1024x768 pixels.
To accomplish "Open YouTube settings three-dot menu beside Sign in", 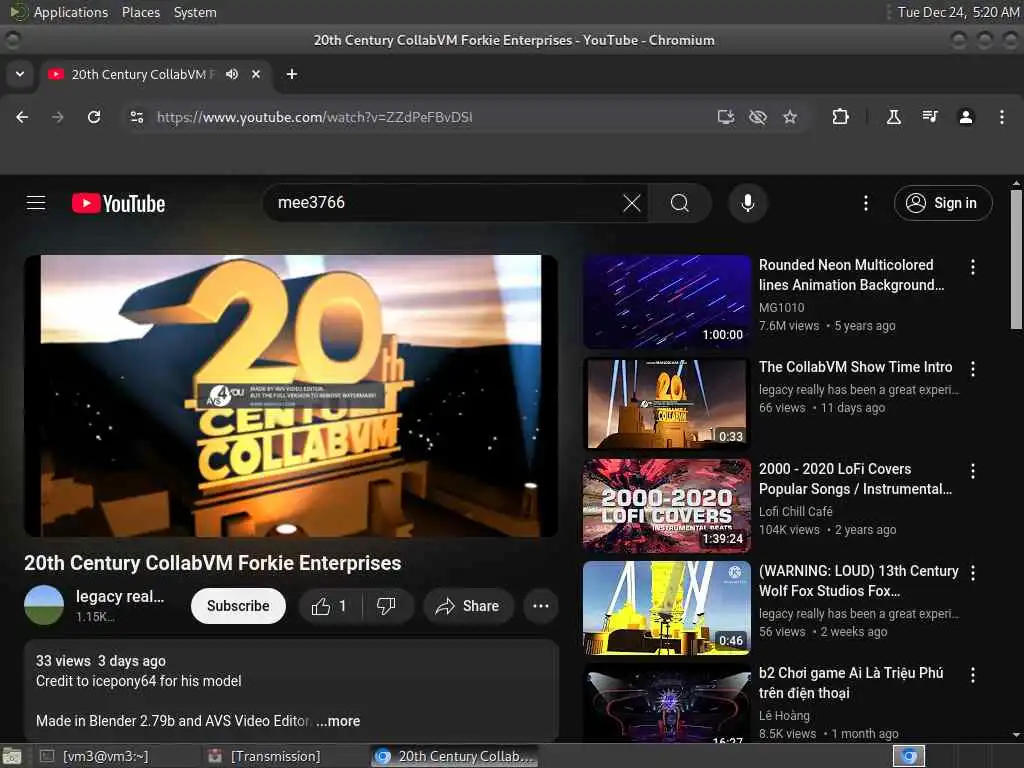I will pyautogui.click(x=866, y=203).
